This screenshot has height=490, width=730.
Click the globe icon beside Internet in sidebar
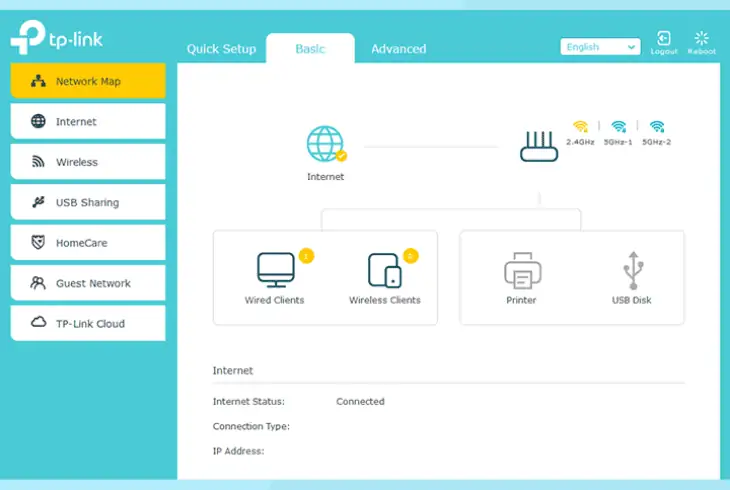[38, 121]
